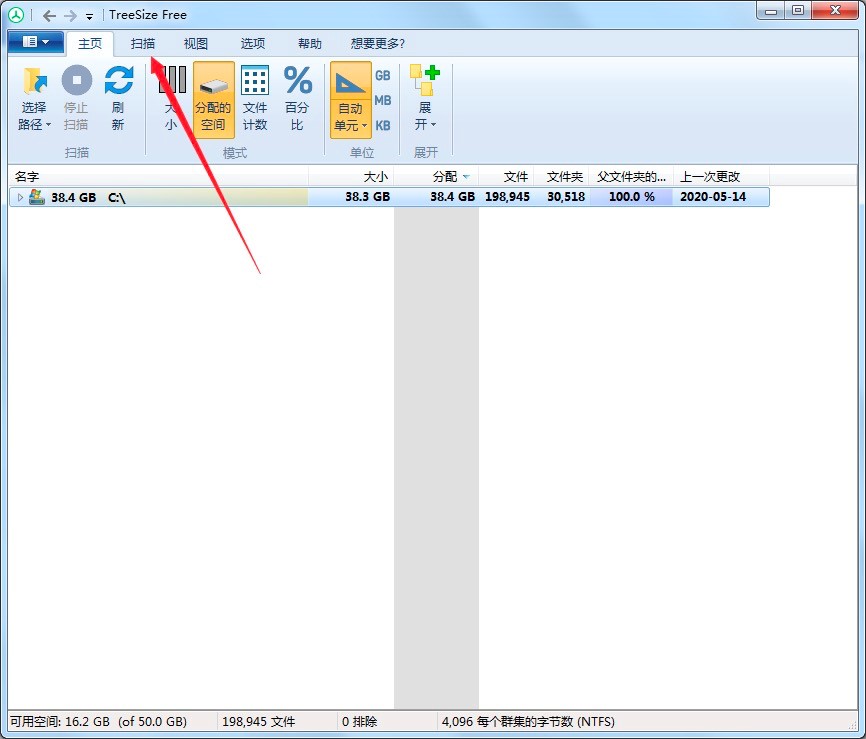Click the TreeSize logo icon in title bar
This screenshot has height=739, width=866.
pos(14,14)
